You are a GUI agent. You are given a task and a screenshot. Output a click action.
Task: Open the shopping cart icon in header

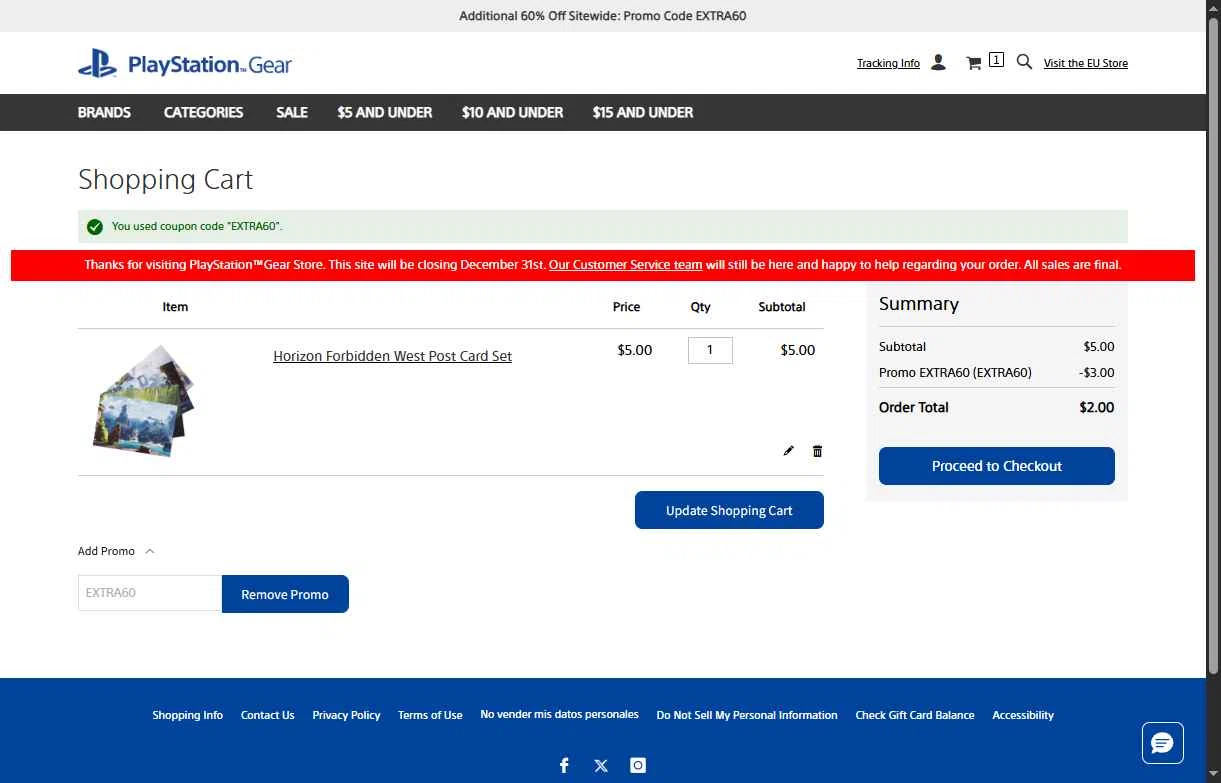[973, 63]
